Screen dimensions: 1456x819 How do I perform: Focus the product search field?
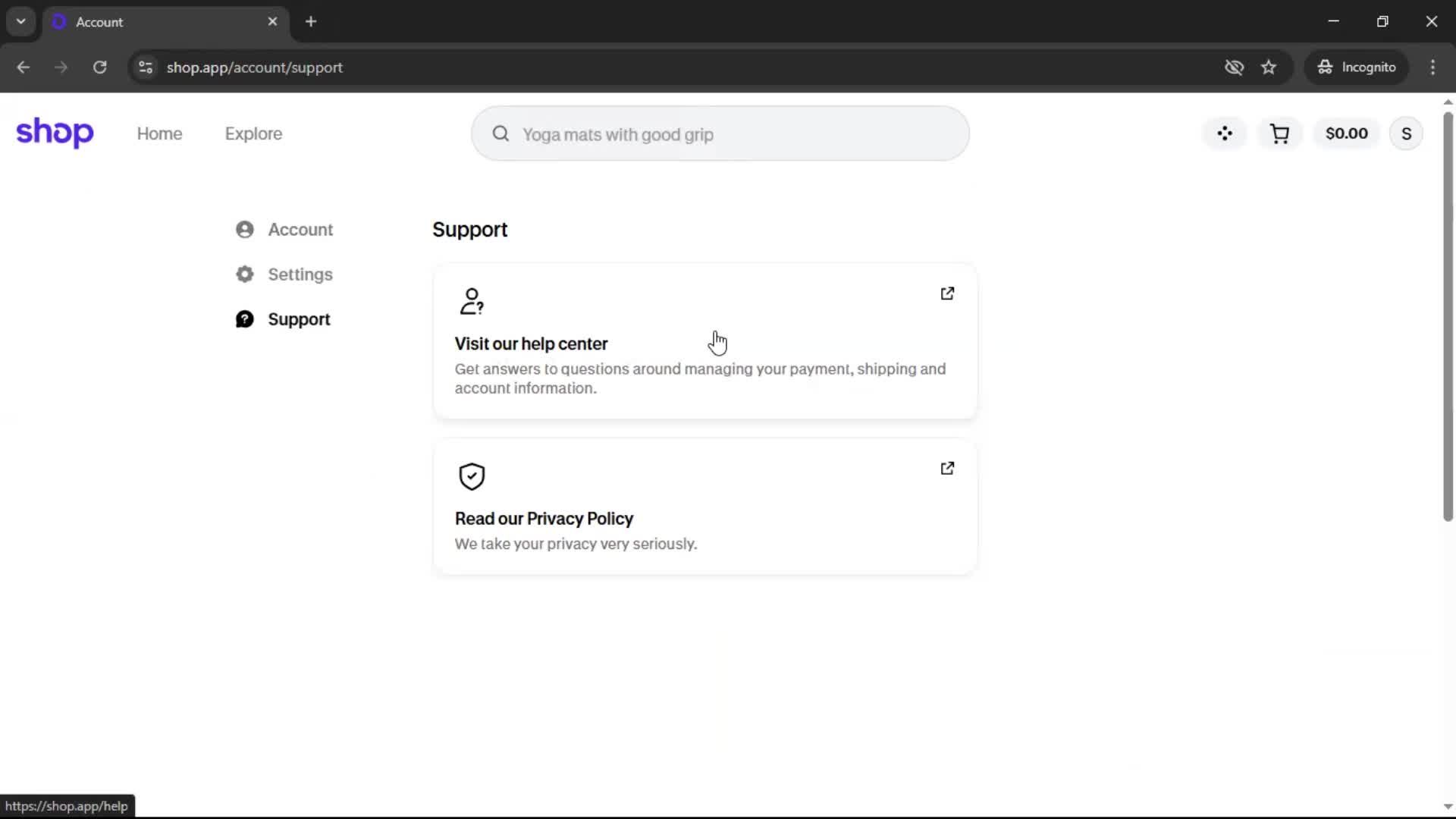(x=720, y=134)
